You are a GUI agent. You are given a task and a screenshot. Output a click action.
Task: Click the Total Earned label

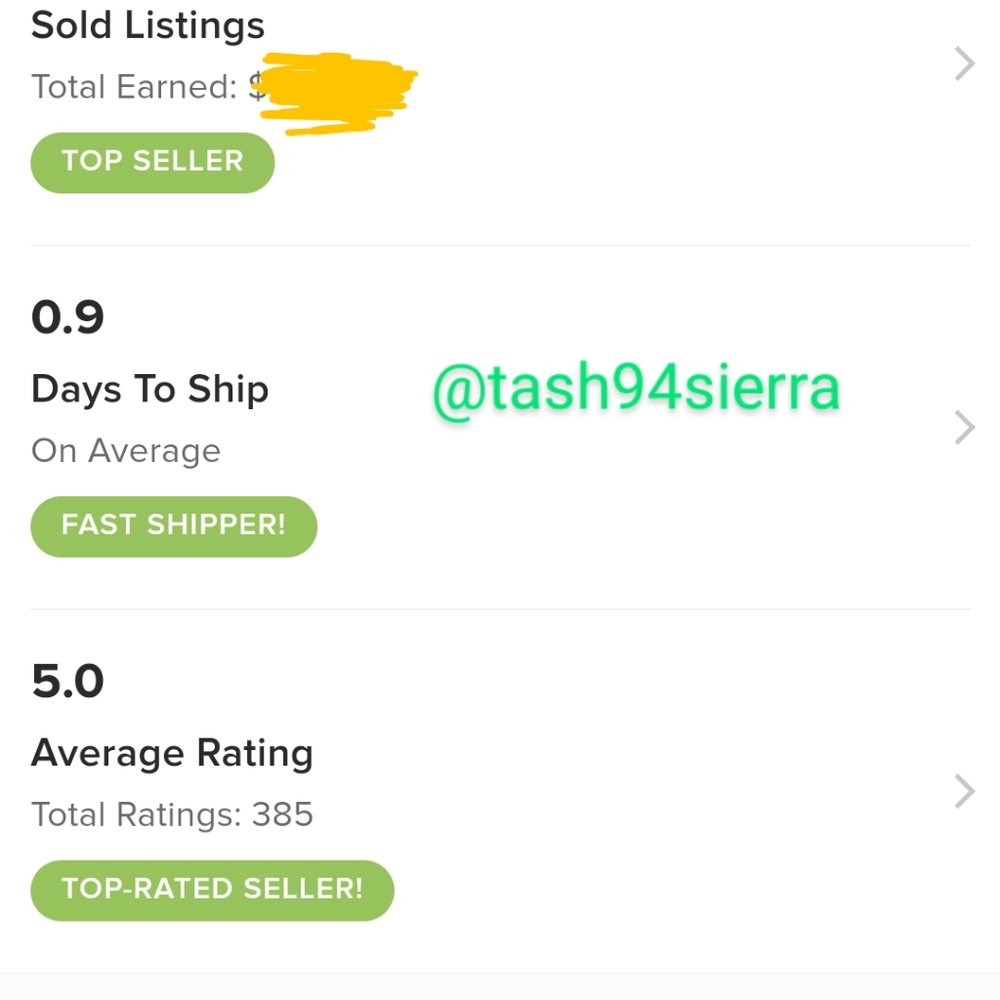coord(133,87)
